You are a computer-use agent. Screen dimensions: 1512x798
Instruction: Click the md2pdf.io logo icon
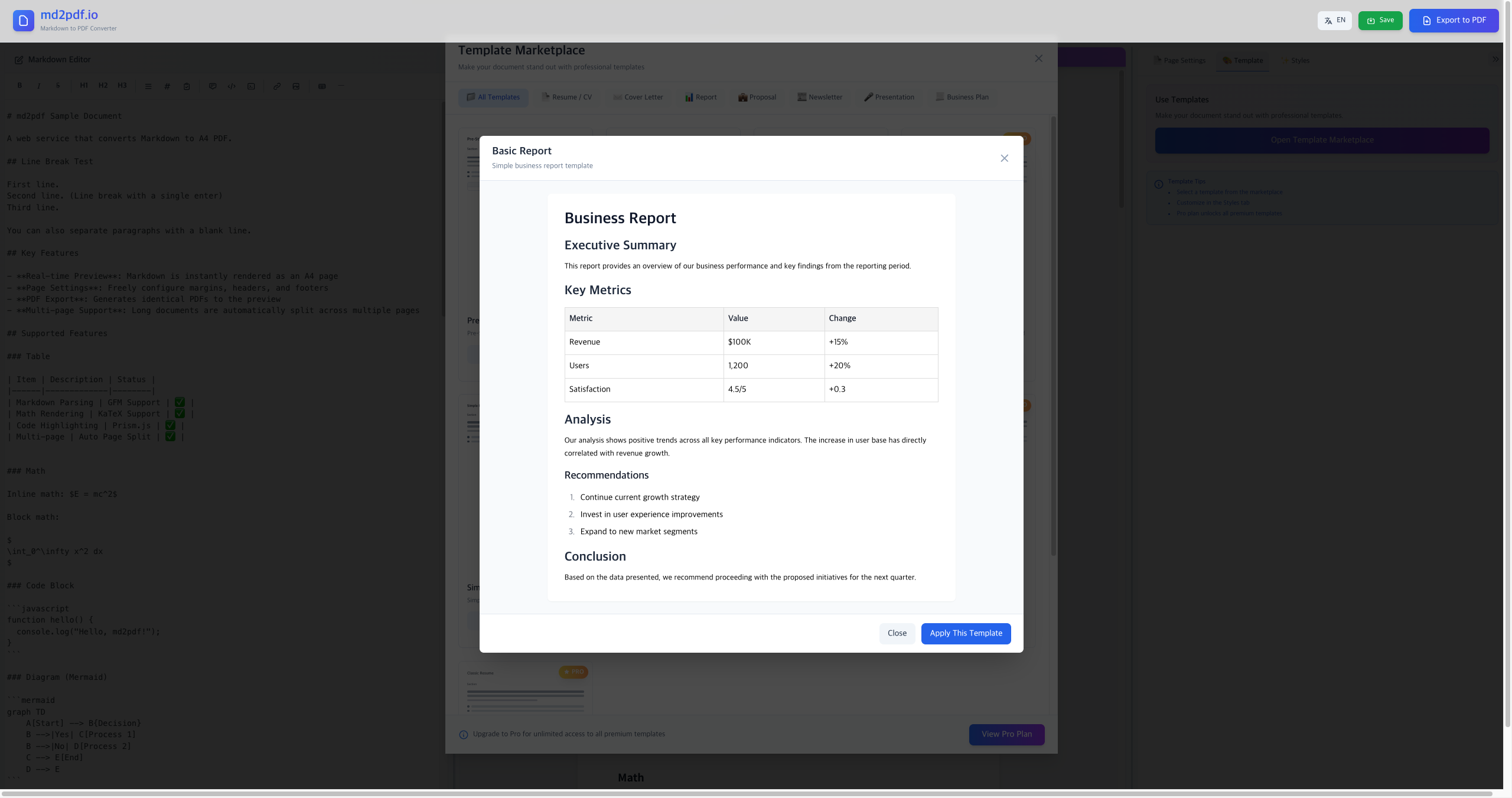(x=23, y=21)
